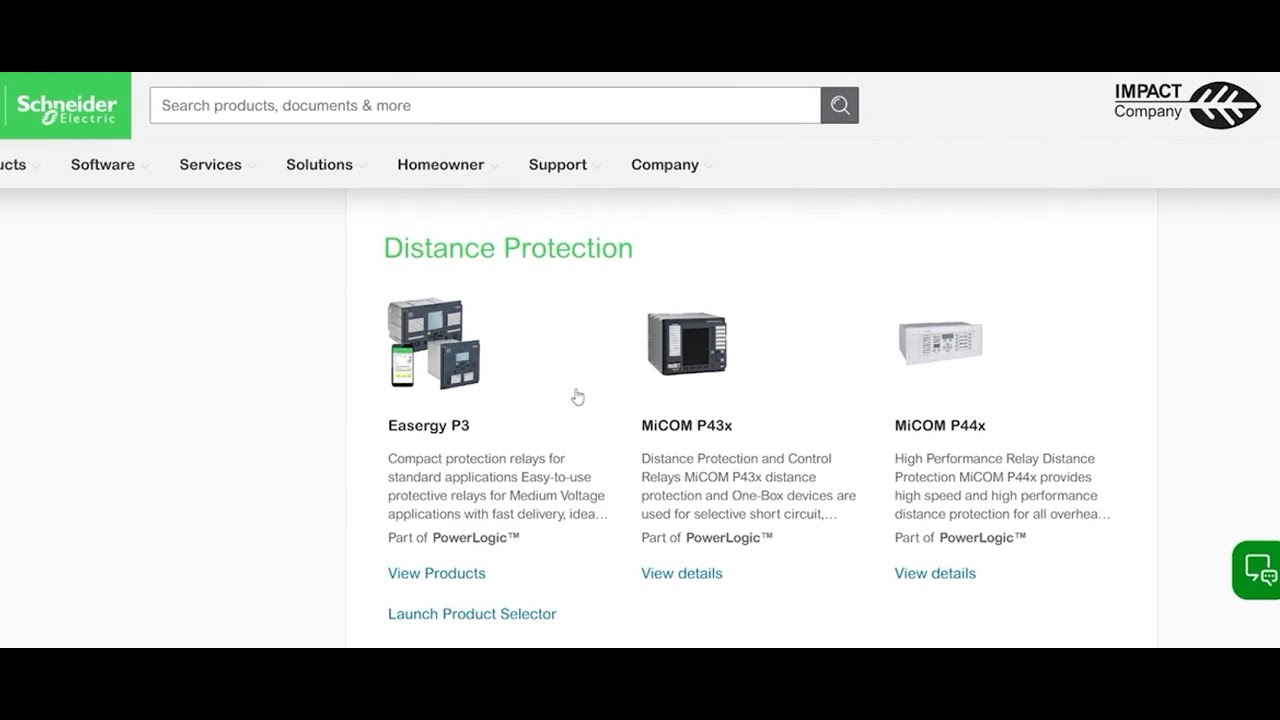Click View Products under Easergy P3

coord(437,573)
